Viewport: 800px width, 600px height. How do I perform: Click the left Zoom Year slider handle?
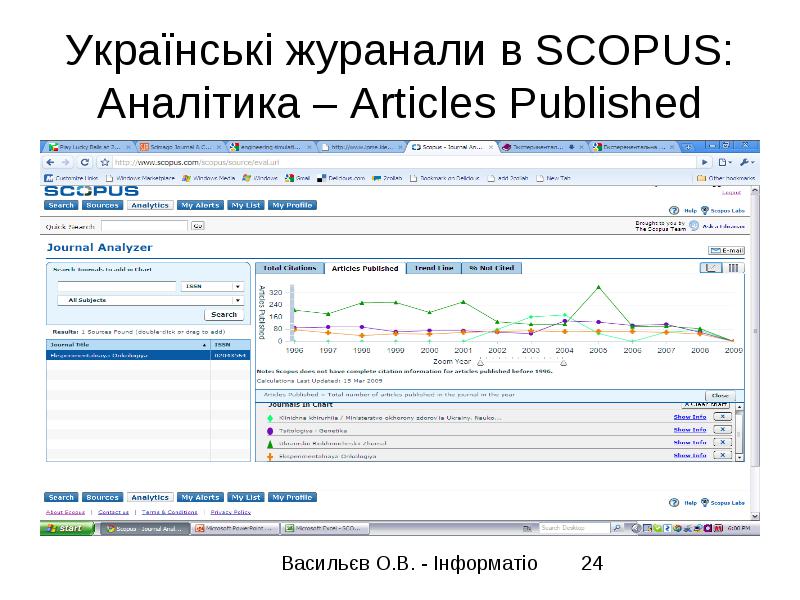[x=480, y=362]
